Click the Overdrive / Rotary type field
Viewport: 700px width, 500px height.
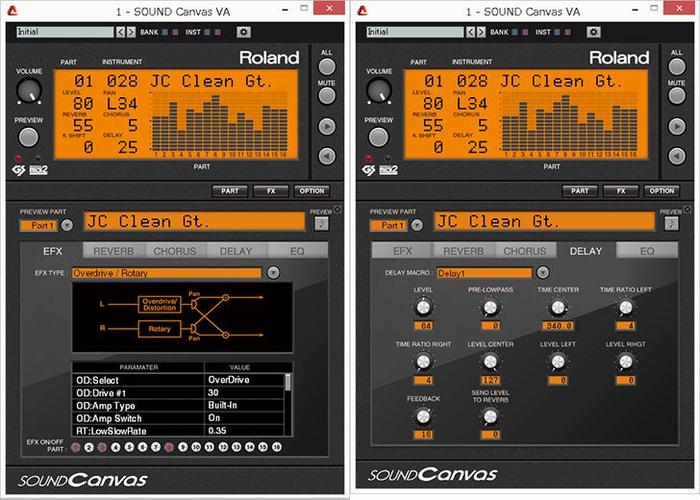click(x=167, y=273)
